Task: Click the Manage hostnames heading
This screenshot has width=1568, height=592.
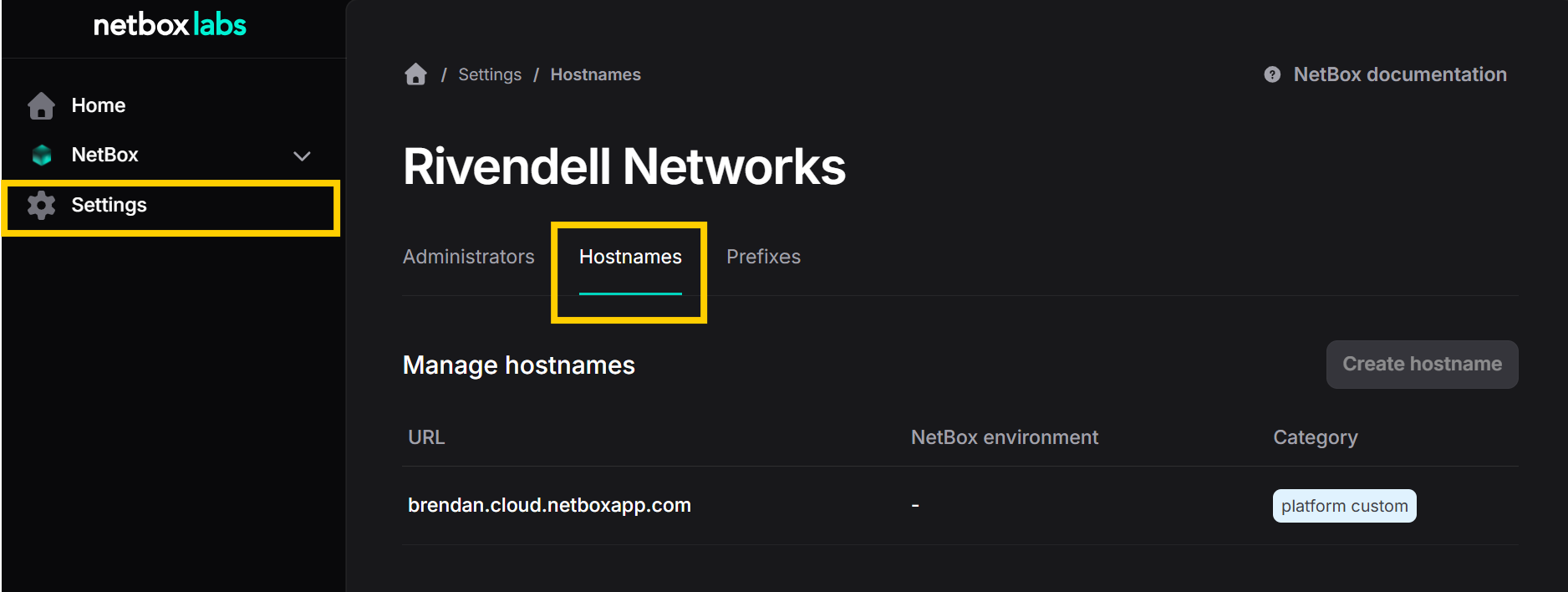Action: [519, 365]
